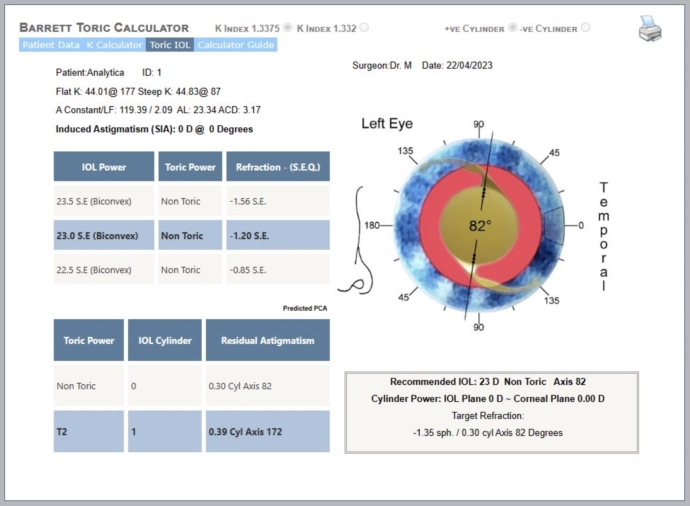Select the Toric IOL tab

coord(170,45)
